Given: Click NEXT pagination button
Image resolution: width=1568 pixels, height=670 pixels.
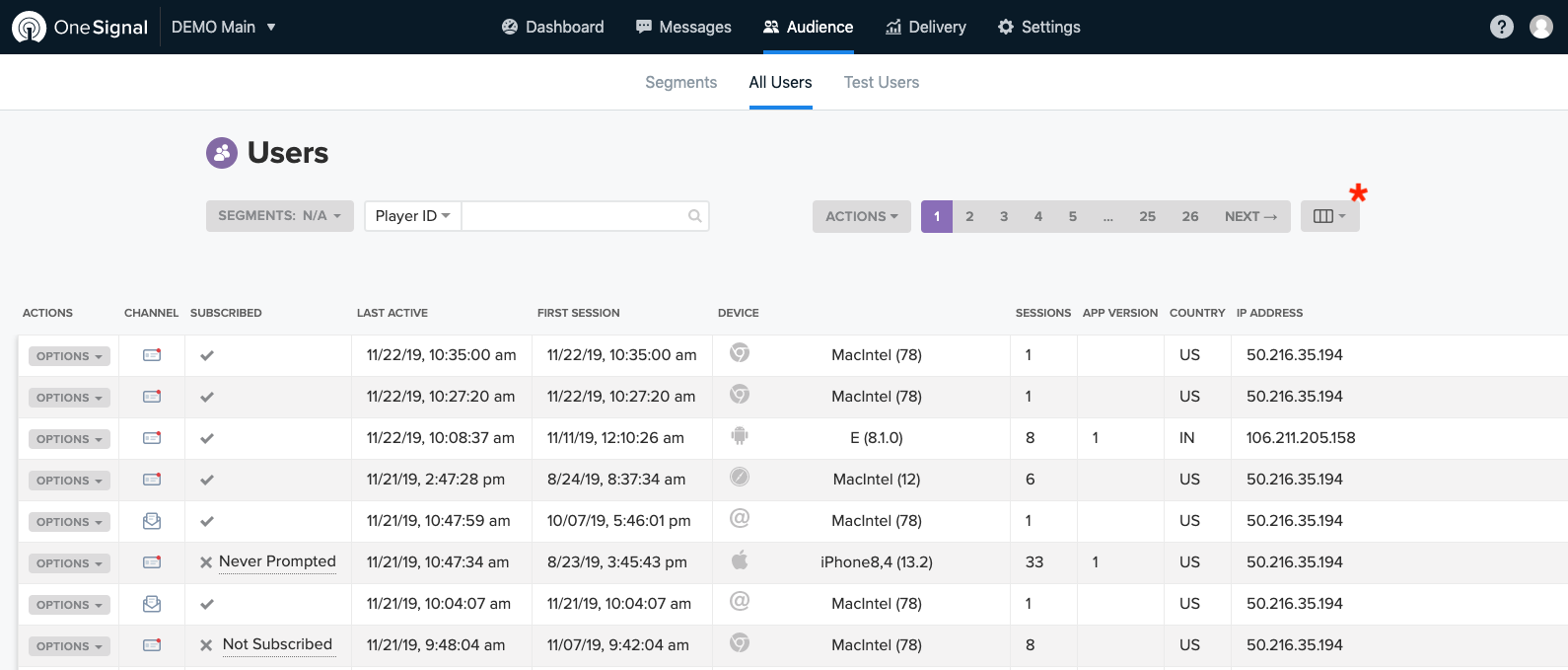Looking at the screenshot, I should coord(1250,216).
